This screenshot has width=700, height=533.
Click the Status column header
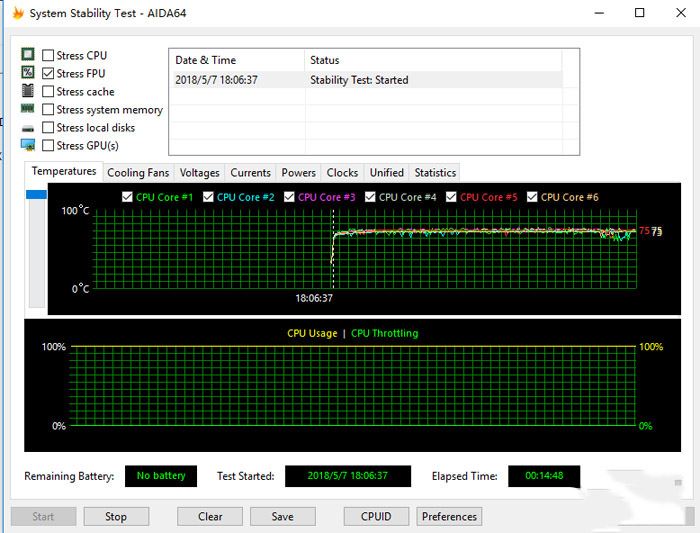433,60
